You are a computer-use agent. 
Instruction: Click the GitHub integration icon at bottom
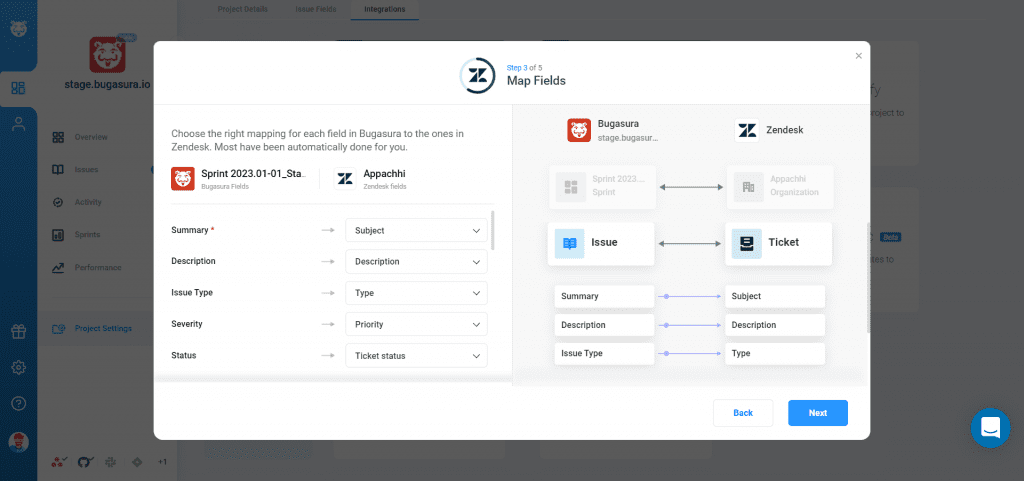(x=84, y=462)
